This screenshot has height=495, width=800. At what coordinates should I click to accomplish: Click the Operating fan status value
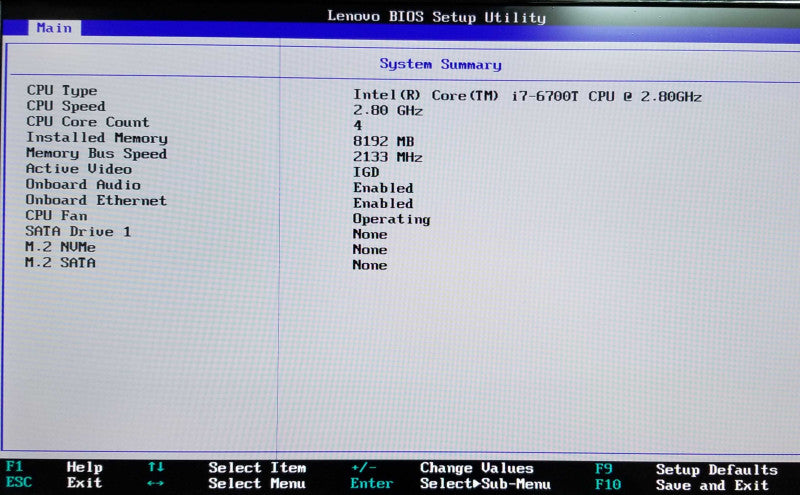click(x=392, y=219)
